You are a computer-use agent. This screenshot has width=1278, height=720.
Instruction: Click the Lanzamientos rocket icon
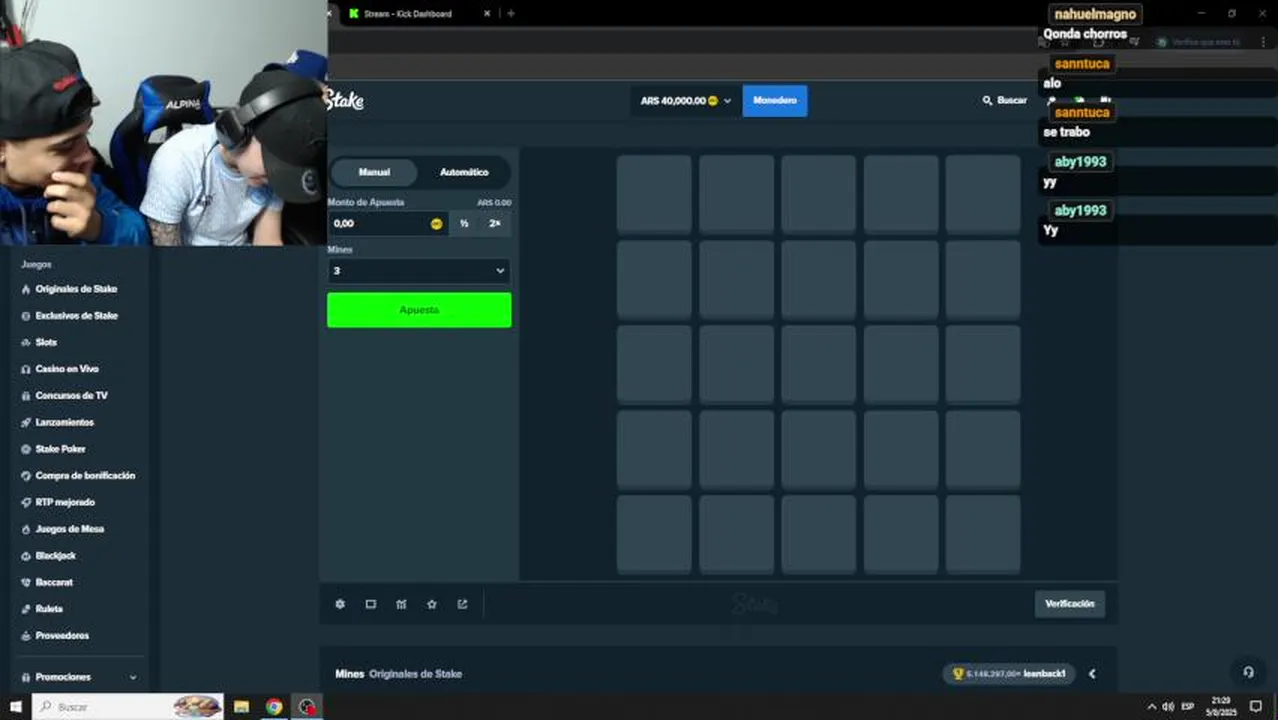click(26, 422)
